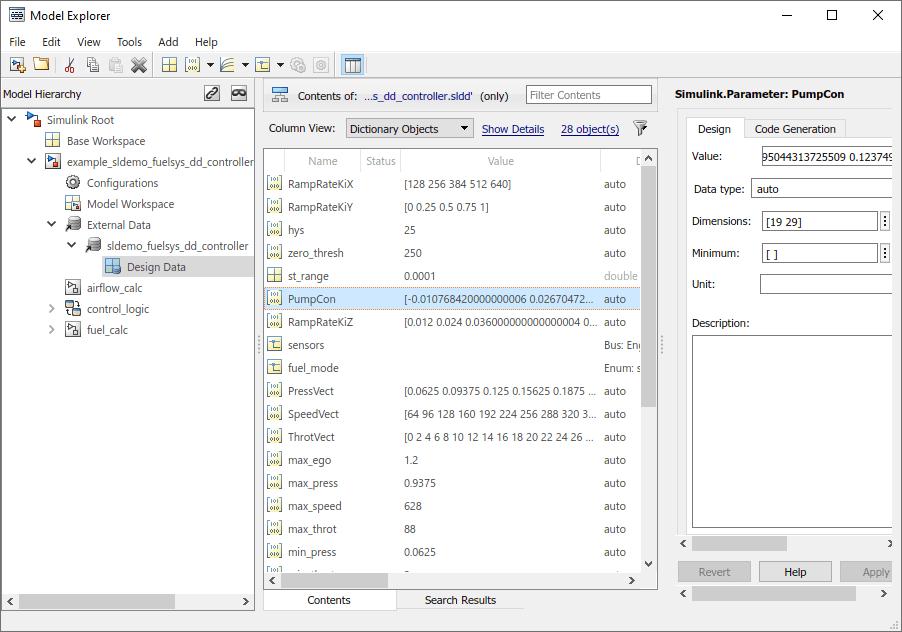Click the new model toolbar icon

17,65
